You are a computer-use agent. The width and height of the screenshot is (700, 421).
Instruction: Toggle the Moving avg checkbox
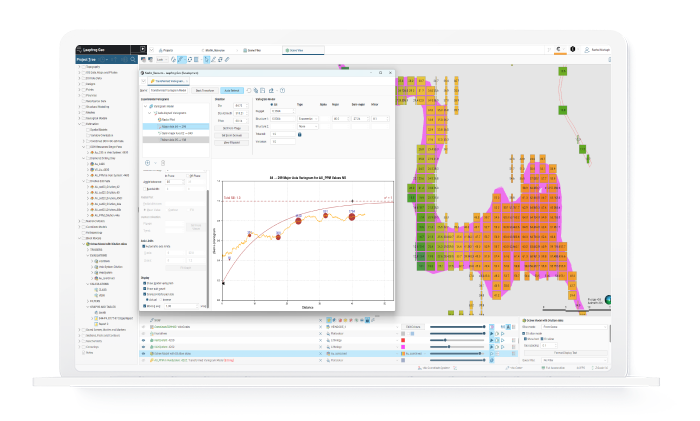tap(144, 306)
